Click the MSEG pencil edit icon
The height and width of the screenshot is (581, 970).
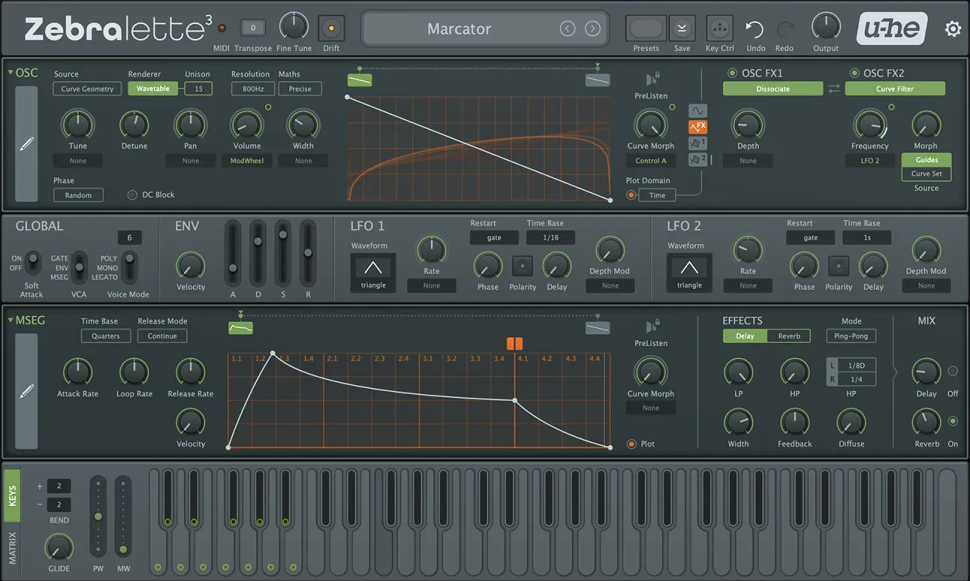(x=27, y=391)
